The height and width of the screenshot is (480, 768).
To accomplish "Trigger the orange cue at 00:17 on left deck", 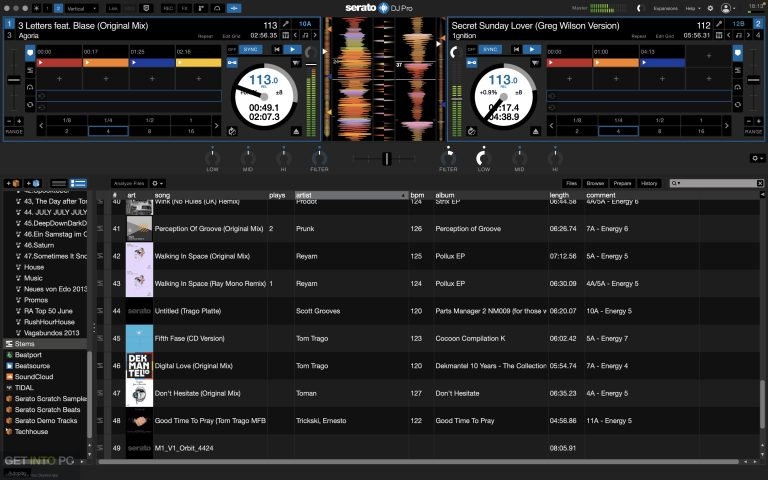I will pos(106,63).
